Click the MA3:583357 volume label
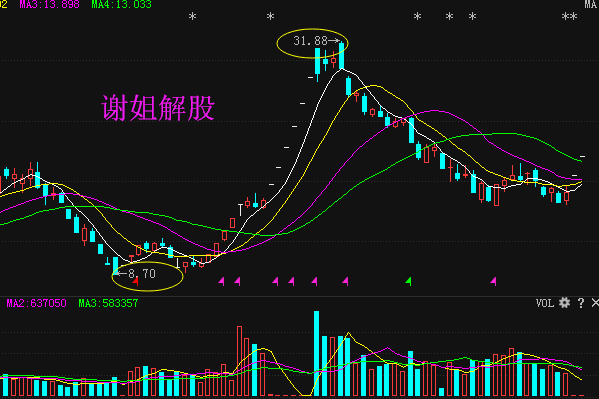599x399 pixels. pyautogui.click(x=108, y=303)
